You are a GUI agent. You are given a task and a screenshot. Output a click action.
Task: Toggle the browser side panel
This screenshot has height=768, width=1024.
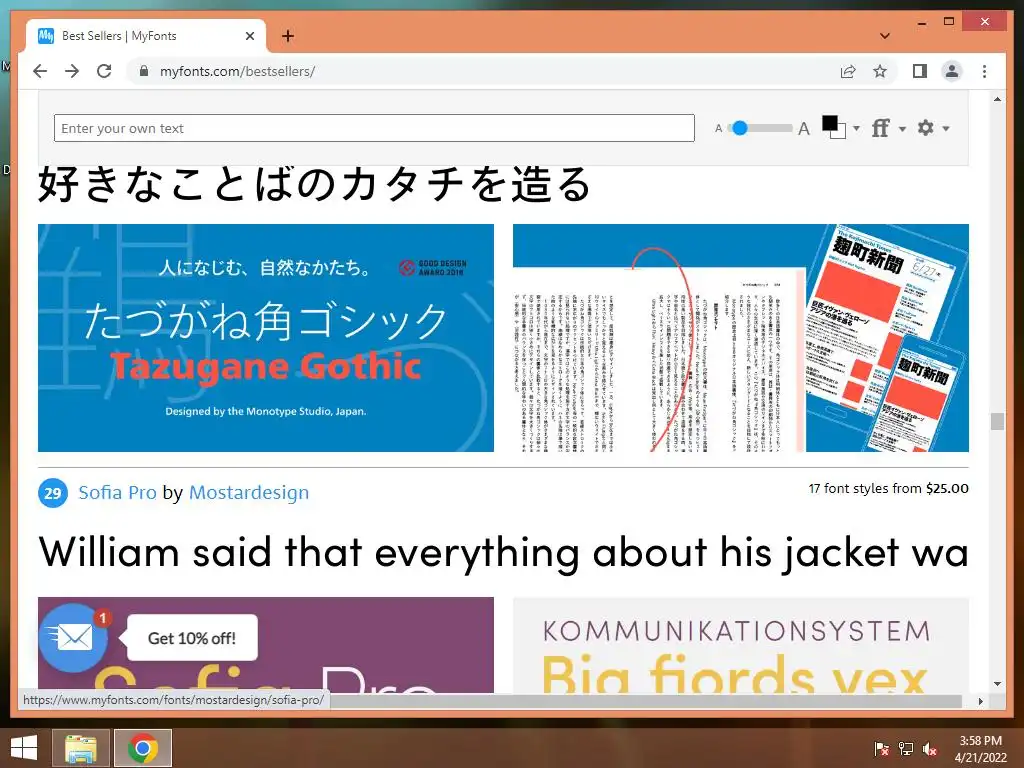click(920, 71)
